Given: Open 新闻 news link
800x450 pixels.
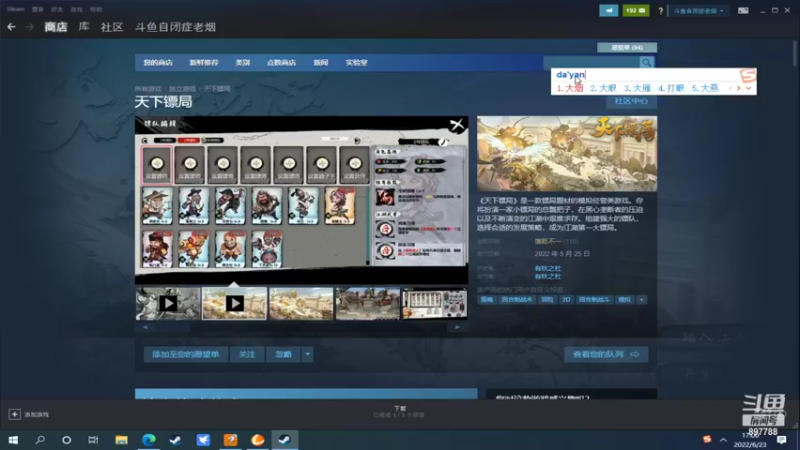Looking at the screenshot, I should 320,63.
